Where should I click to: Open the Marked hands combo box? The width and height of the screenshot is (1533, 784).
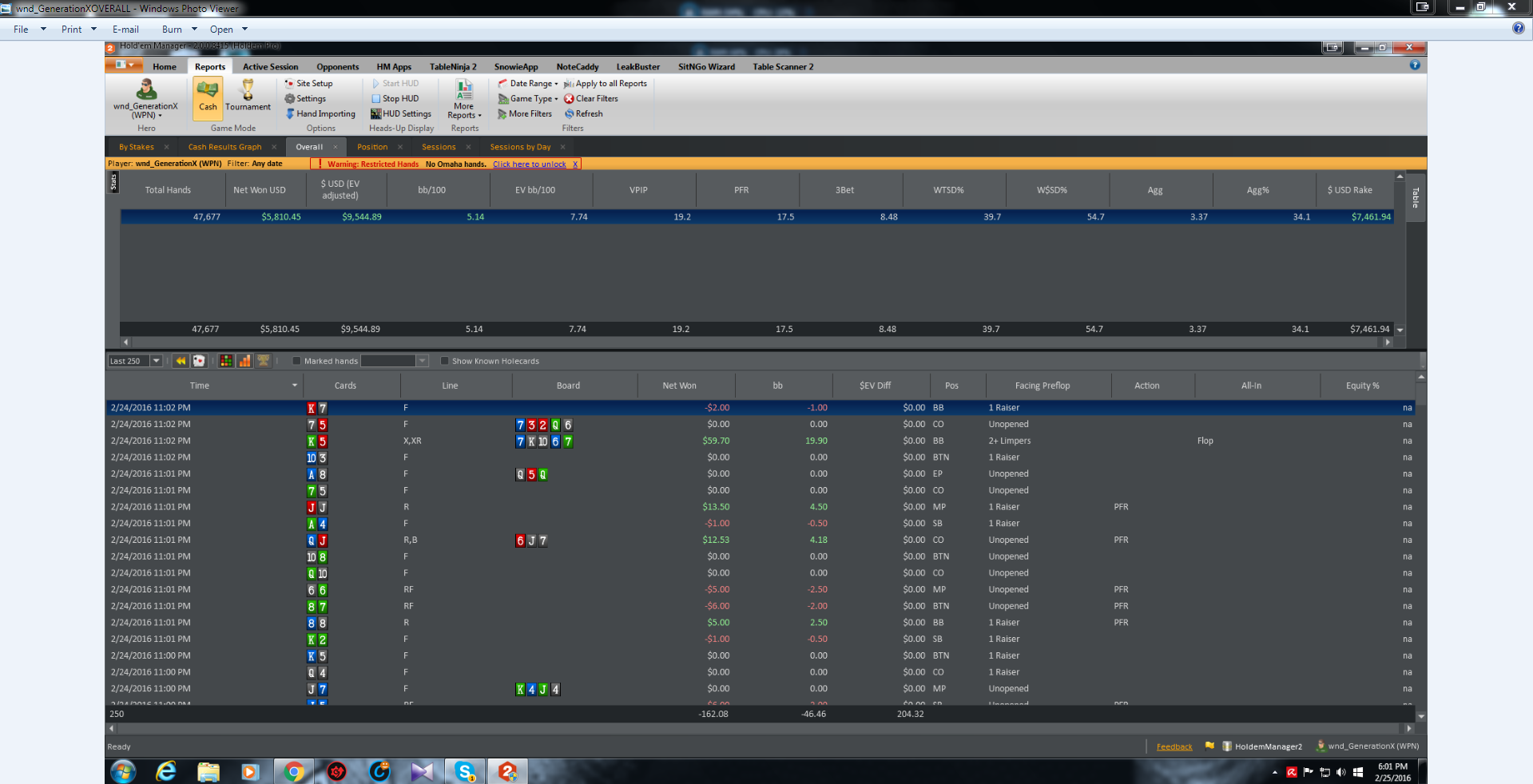pyautogui.click(x=395, y=361)
